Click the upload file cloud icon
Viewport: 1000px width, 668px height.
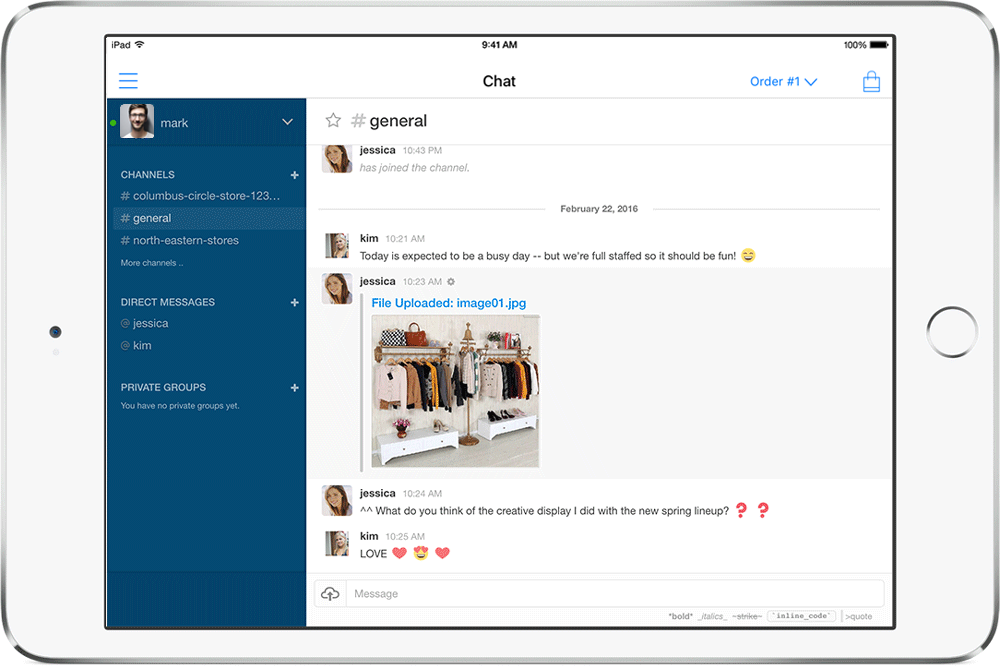click(330, 594)
